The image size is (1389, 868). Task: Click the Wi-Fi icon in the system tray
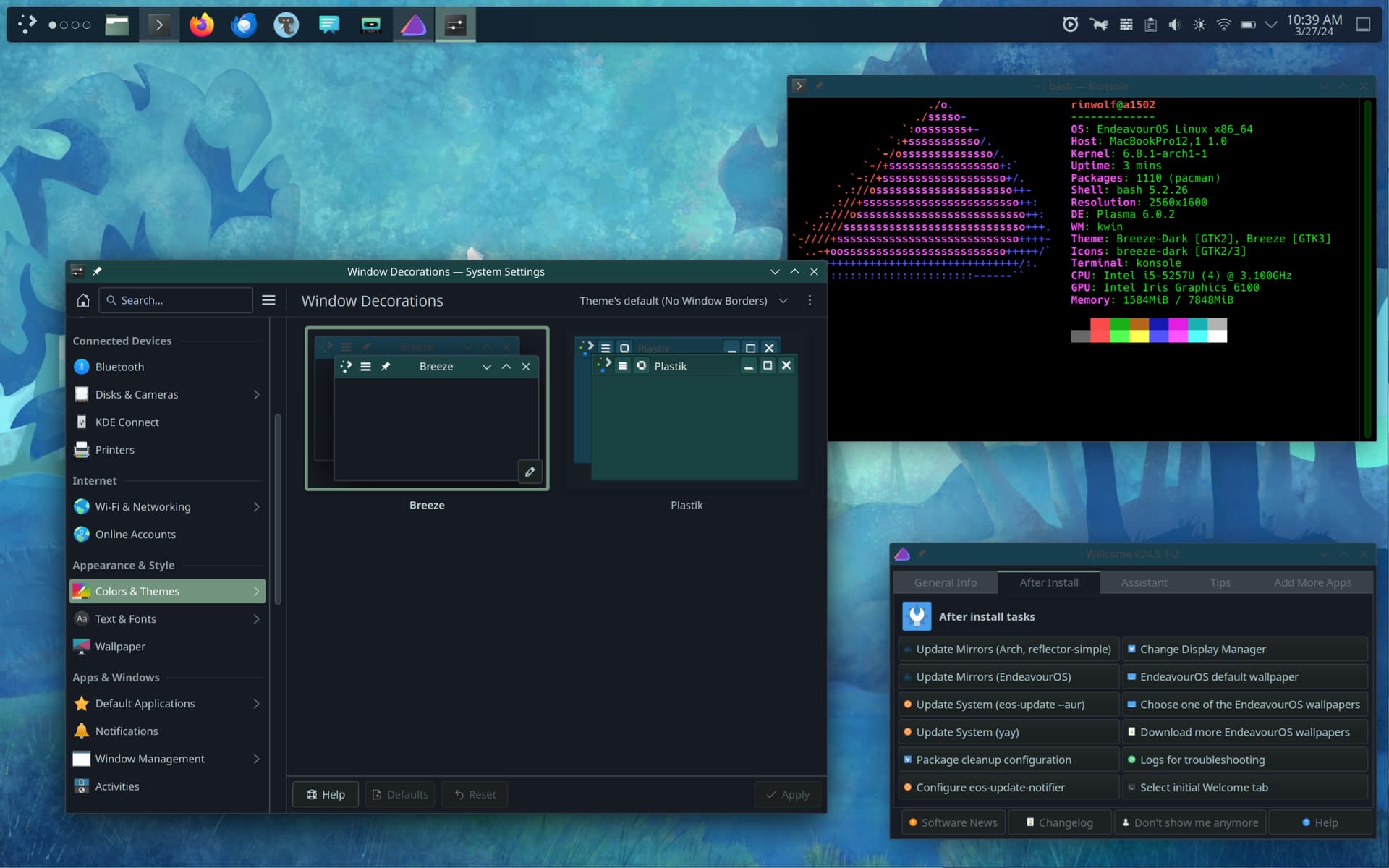point(1223,25)
